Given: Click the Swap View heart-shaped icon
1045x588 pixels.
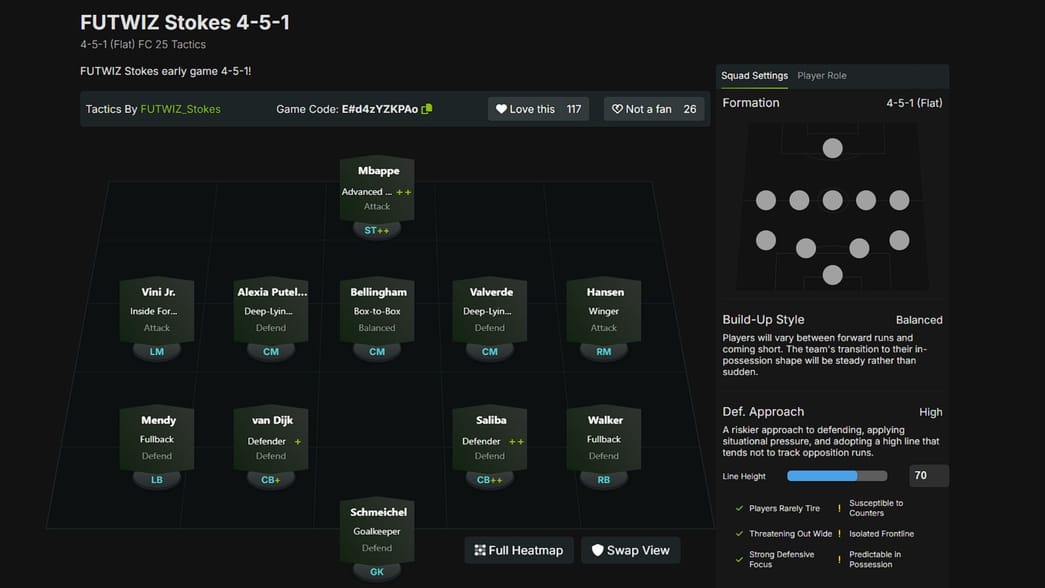Looking at the screenshot, I should click(600, 550).
